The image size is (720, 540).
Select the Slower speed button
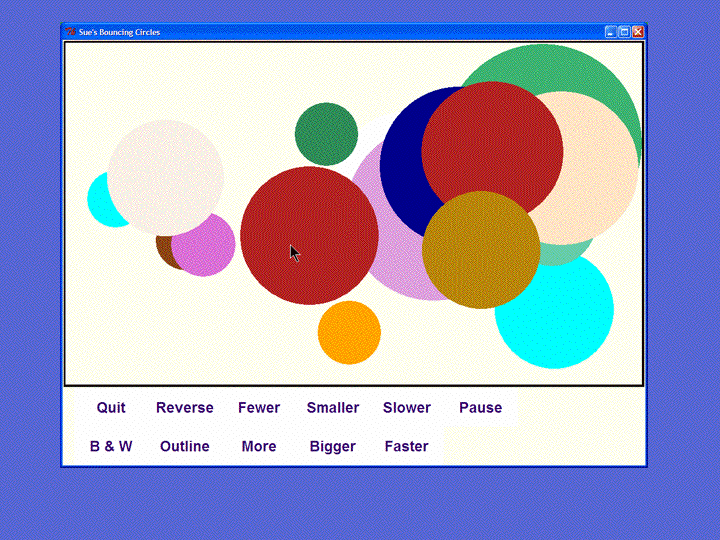(x=407, y=408)
